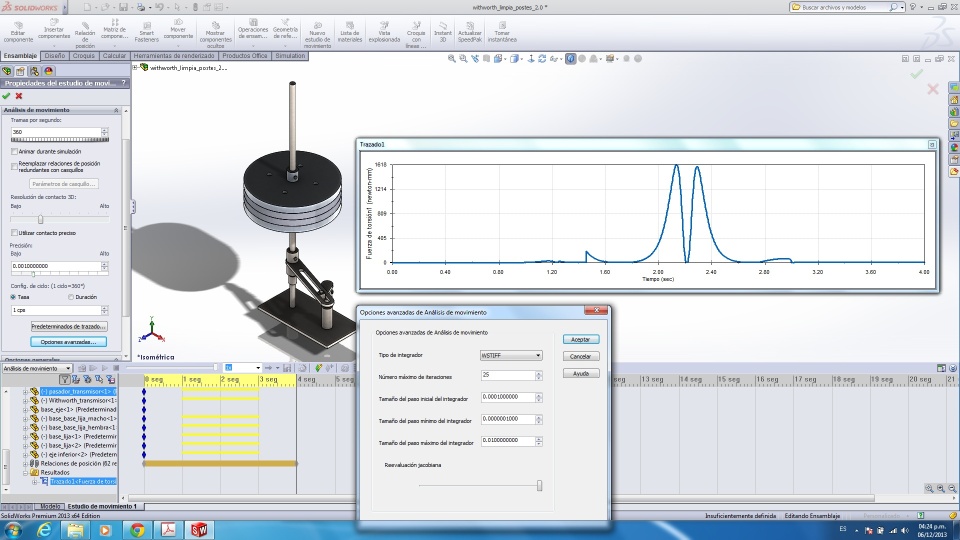
Task: Click Chrome icon in taskbar
Action: [x=137, y=530]
